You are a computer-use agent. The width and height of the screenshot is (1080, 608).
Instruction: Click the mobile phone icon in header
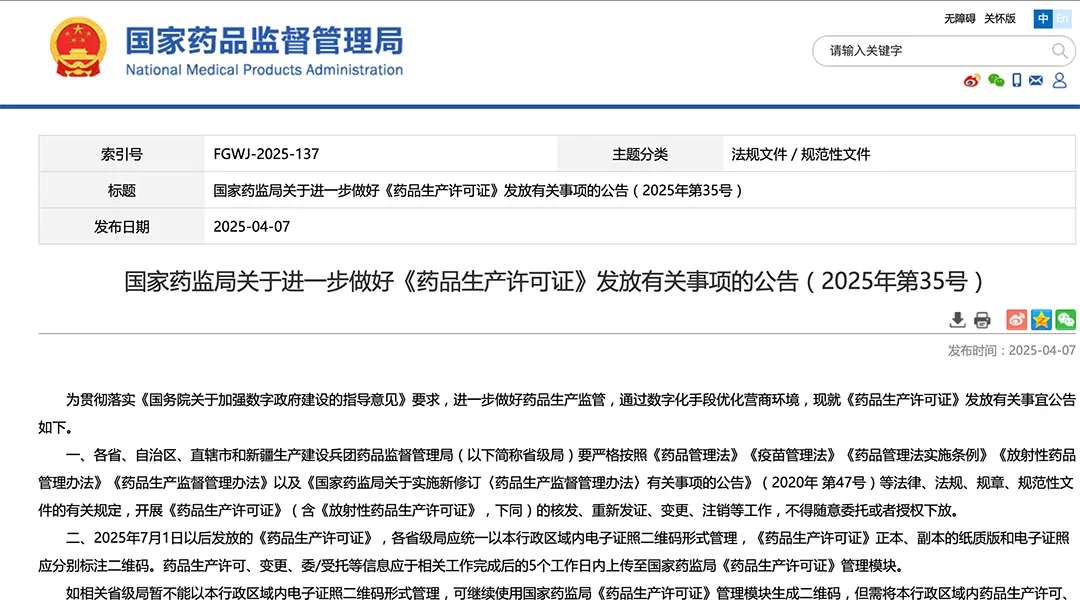coord(1016,81)
